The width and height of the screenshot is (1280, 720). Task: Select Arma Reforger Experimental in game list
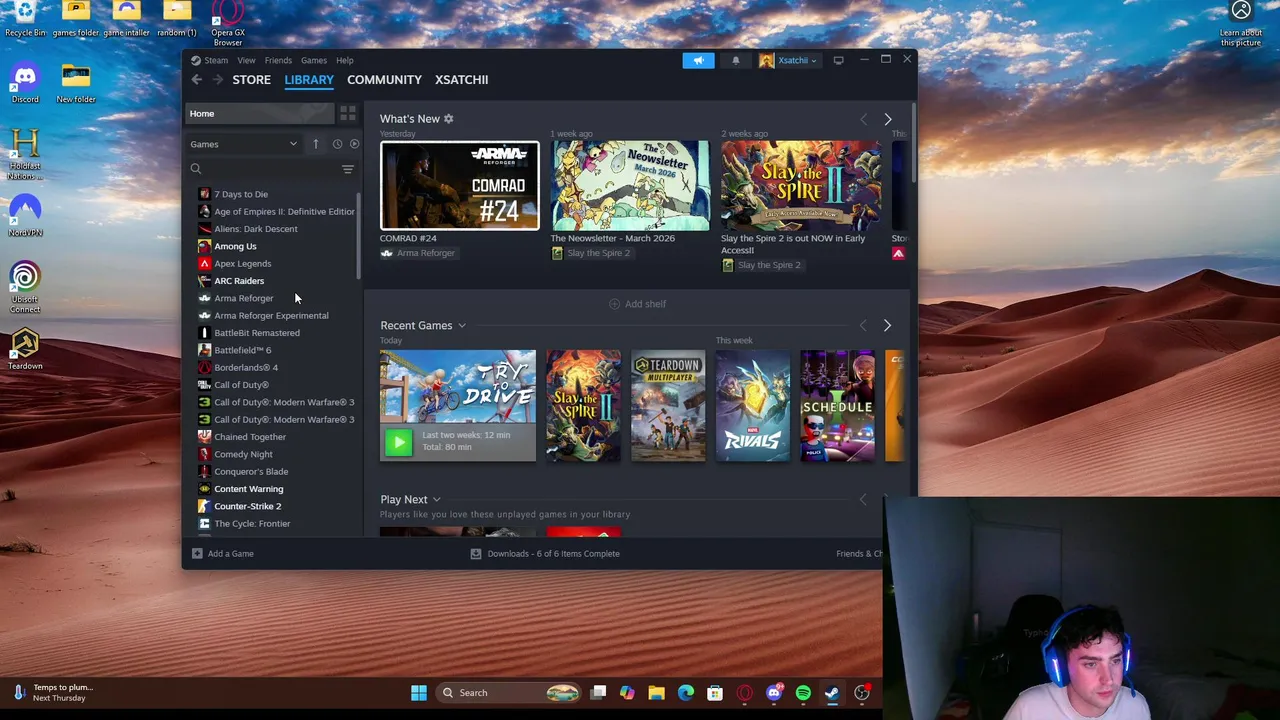pyautogui.click(x=271, y=316)
